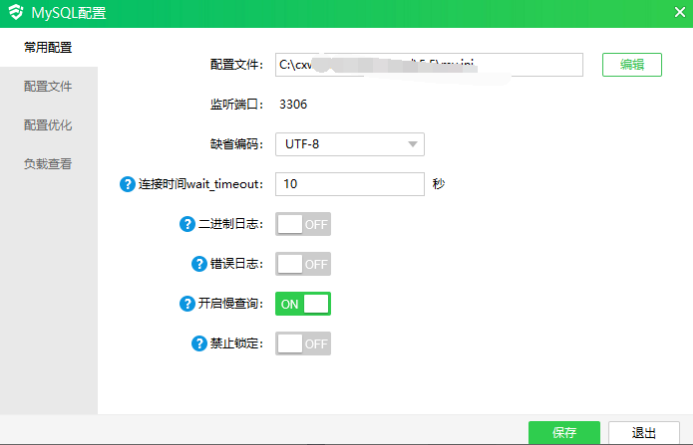This screenshot has width=693, height=445.
Task: Enable the 二进制日志 switch
Action: 303,224
